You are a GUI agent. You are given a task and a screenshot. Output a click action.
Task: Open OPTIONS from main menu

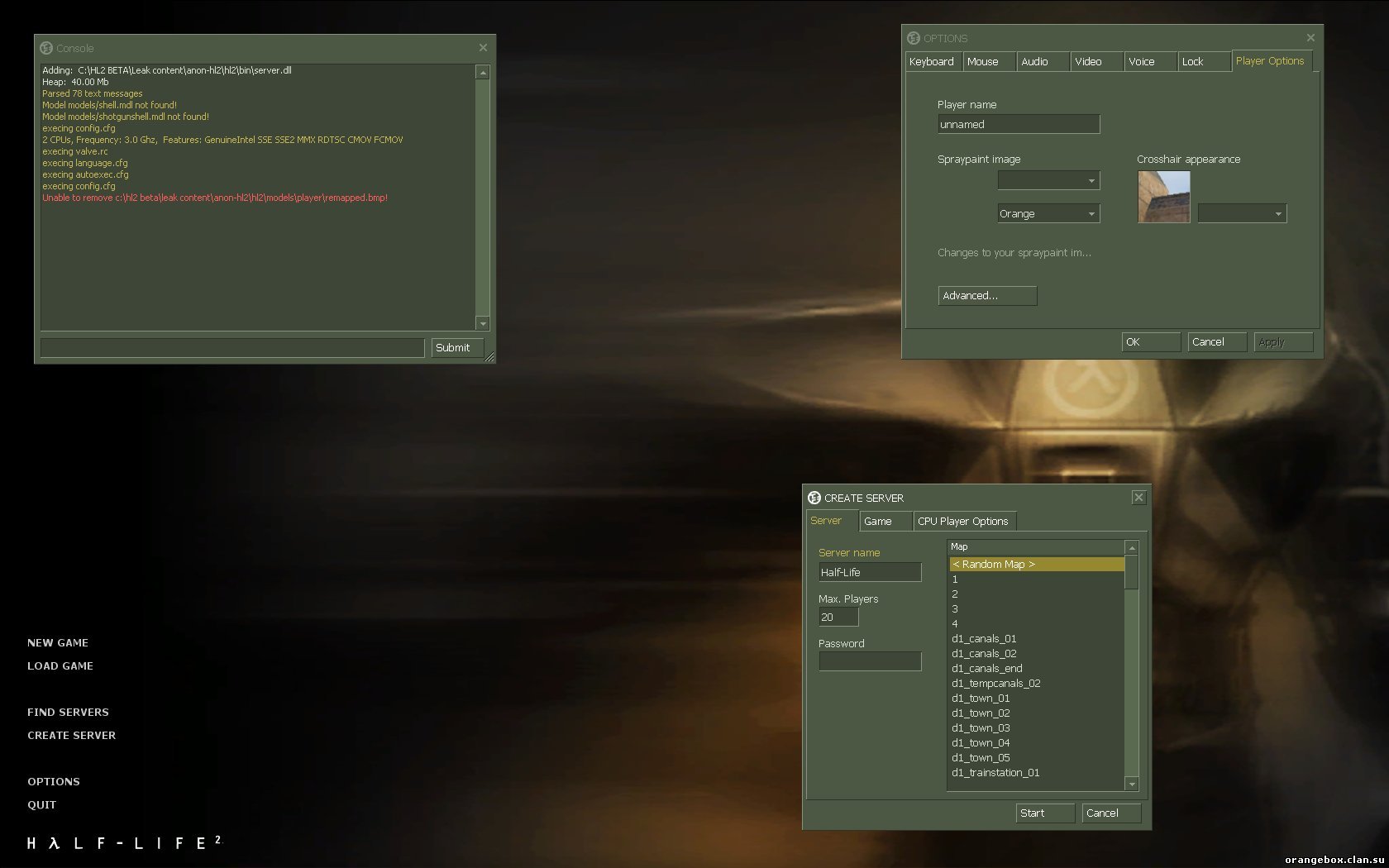[x=54, y=781]
